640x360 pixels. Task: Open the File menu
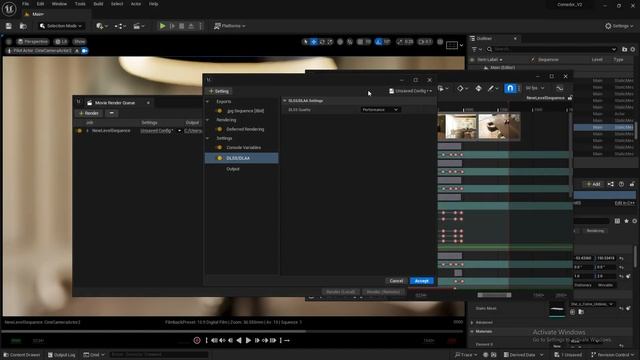(25, 4)
